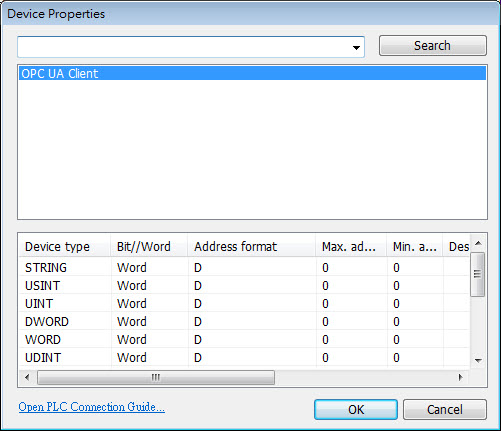Screen dimensions: 501x431
Task: Open PLC Connection Guide link
Action: 91,407
